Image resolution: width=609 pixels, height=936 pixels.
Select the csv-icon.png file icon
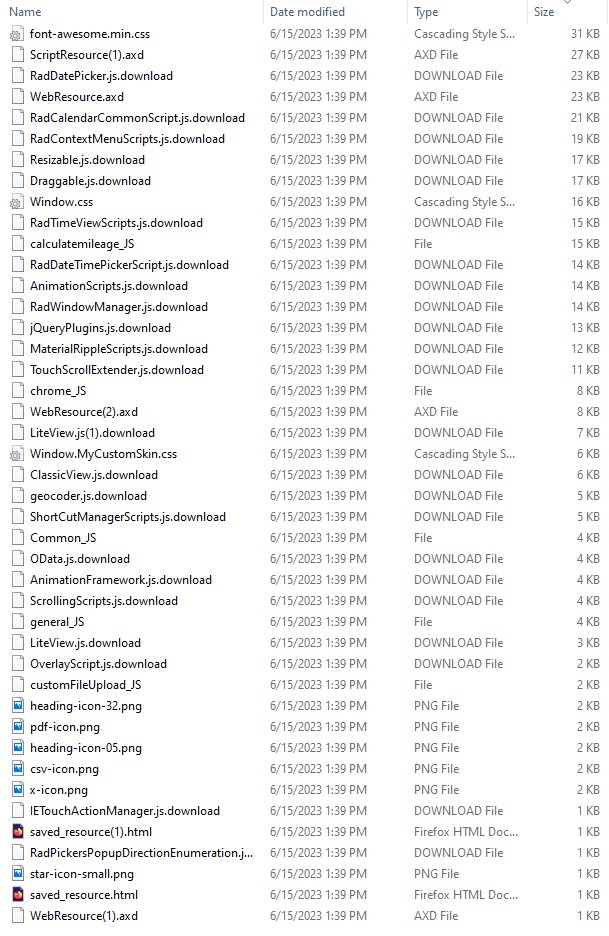[x=17, y=769]
